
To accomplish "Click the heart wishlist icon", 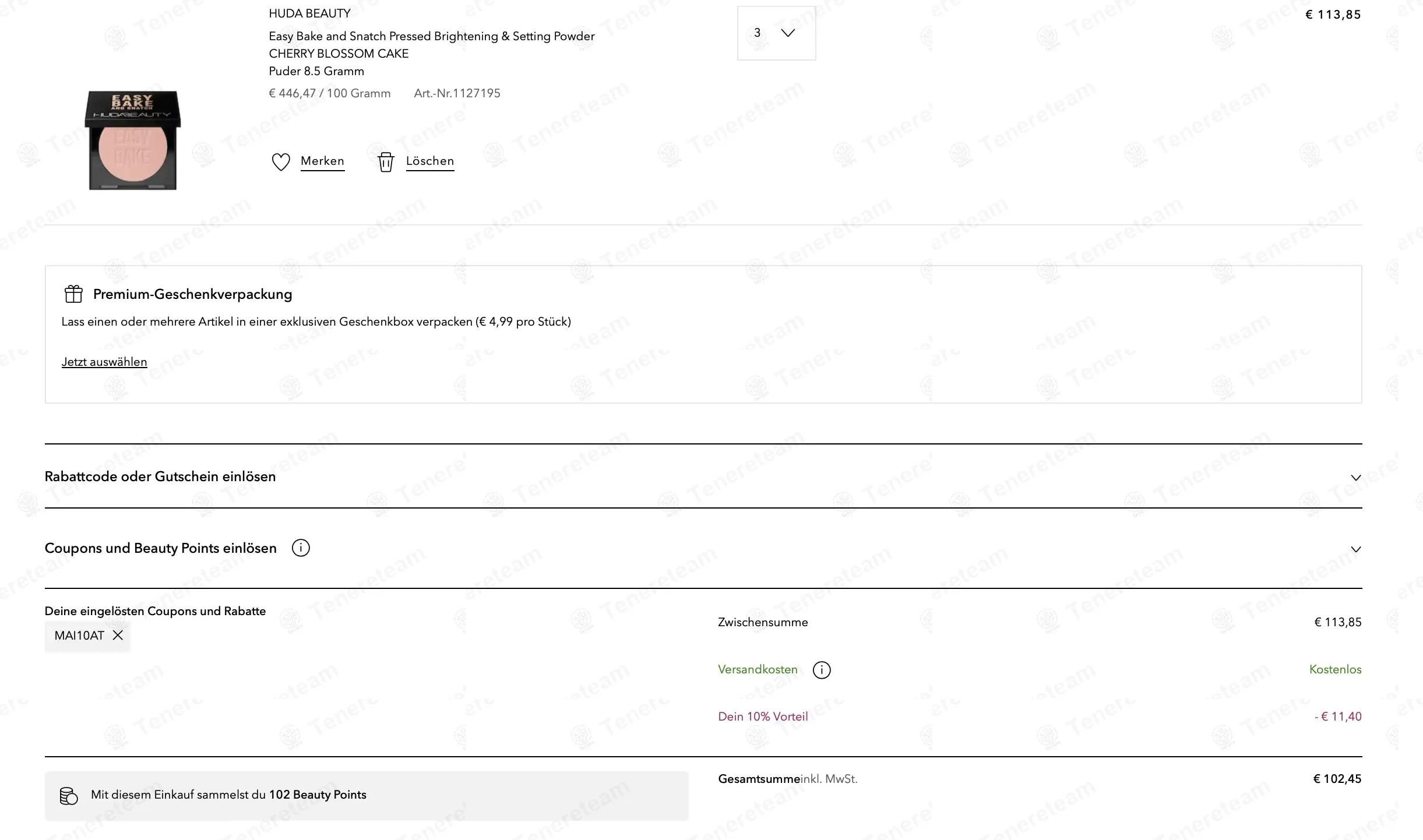I will tap(281, 162).
